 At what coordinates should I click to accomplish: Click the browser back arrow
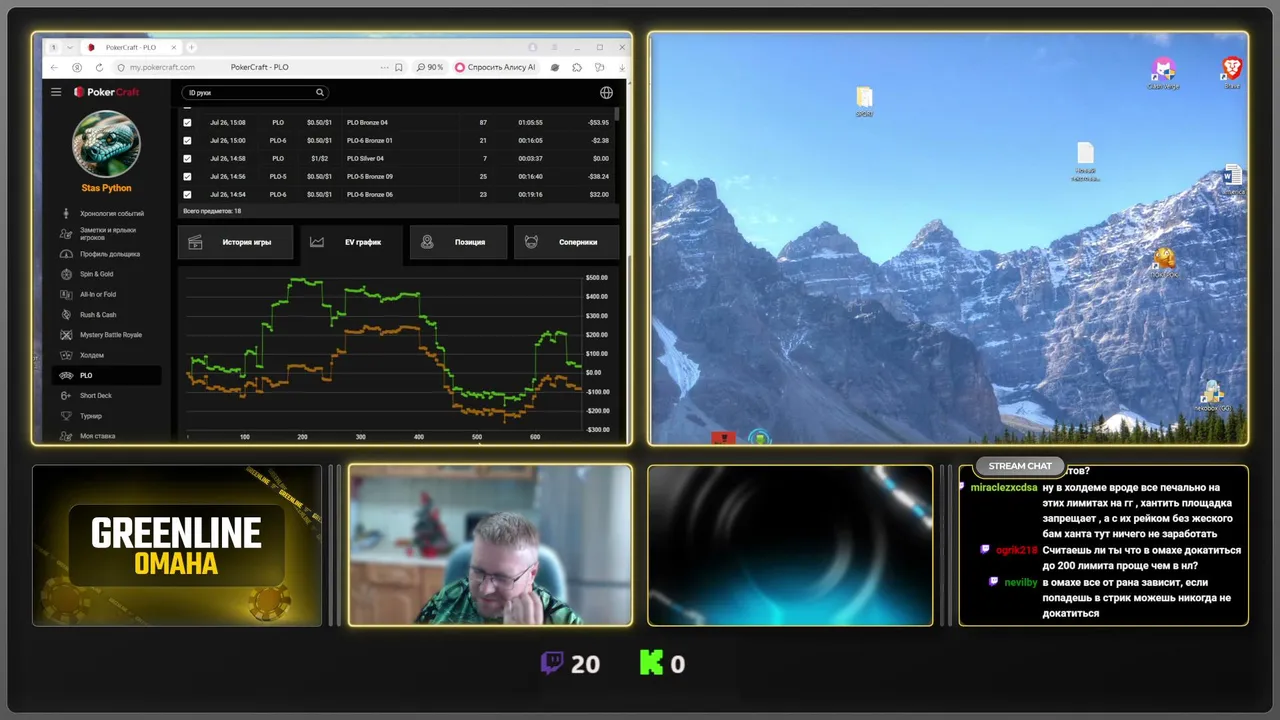[x=55, y=67]
